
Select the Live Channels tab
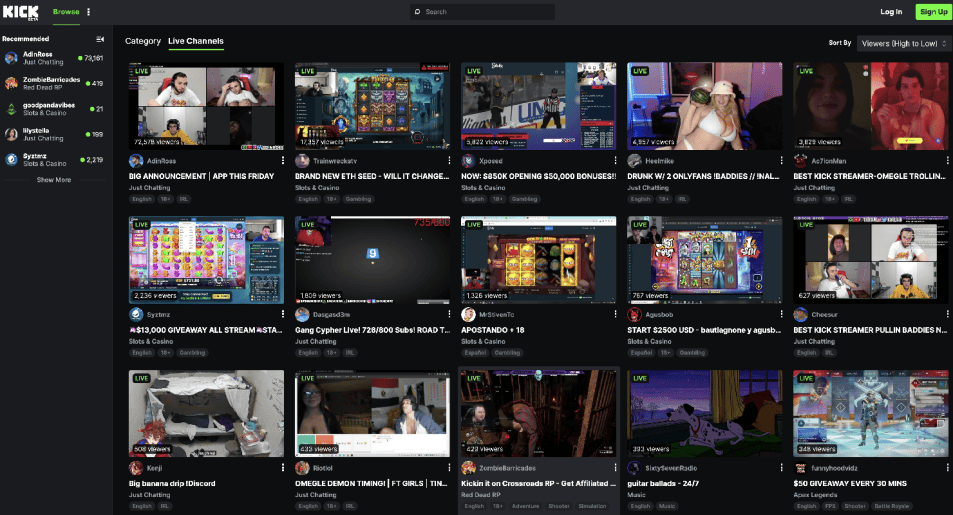click(x=196, y=41)
